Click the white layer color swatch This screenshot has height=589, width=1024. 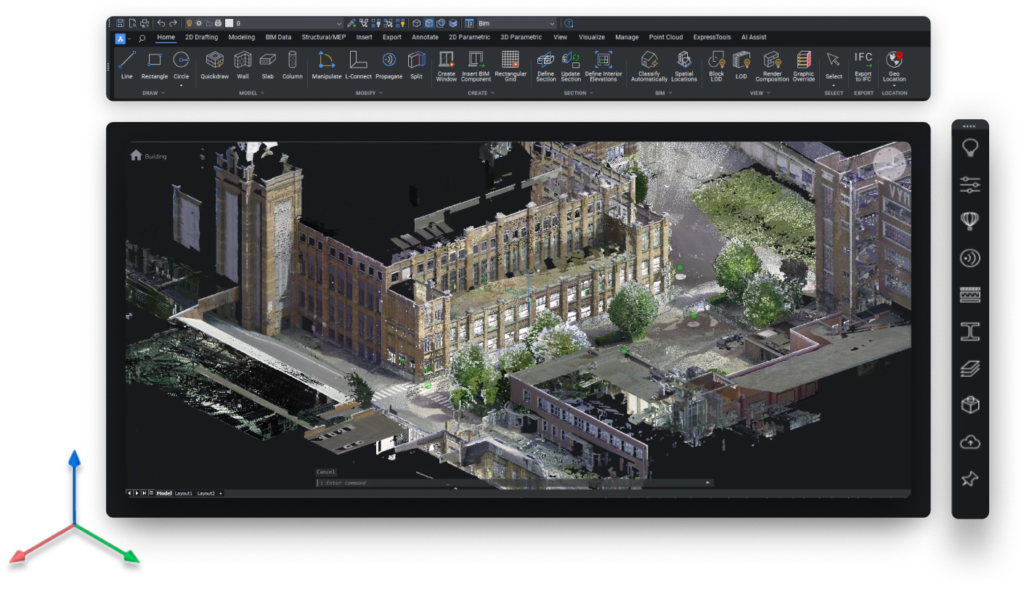pyautogui.click(x=229, y=23)
